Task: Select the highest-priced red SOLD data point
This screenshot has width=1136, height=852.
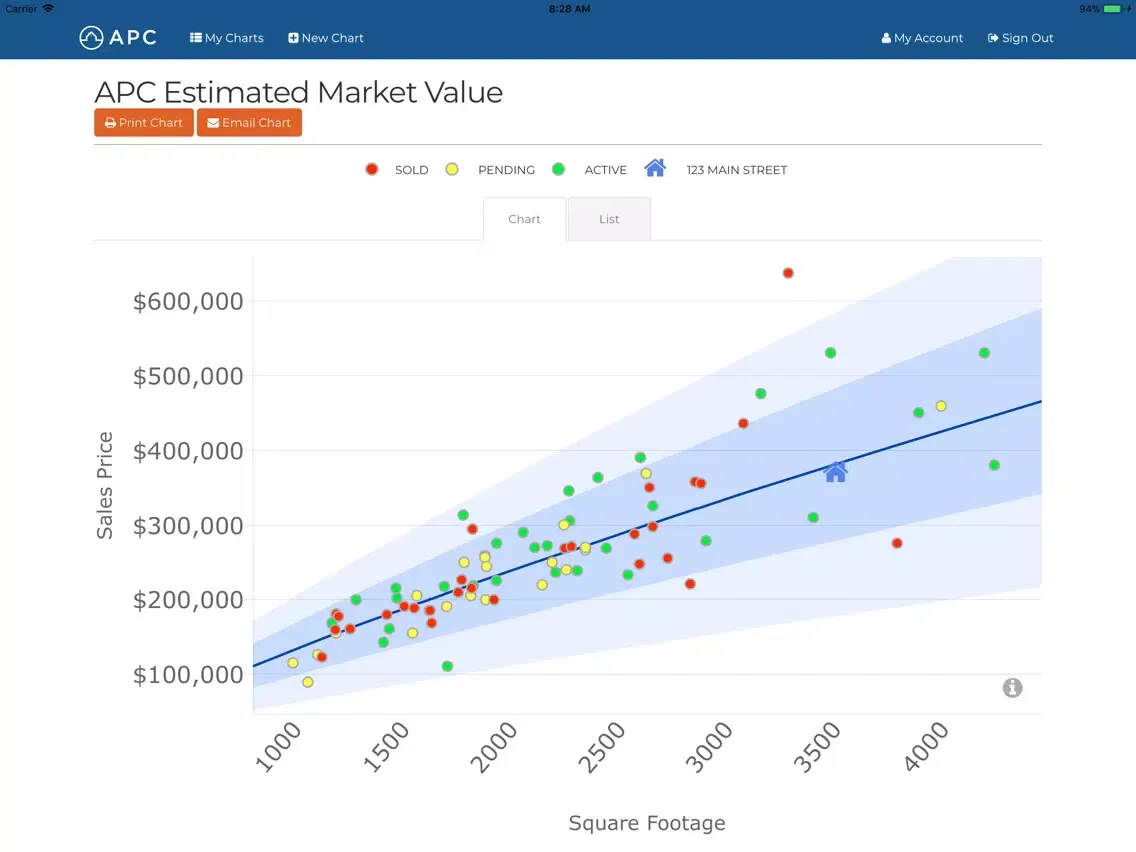Action: click(x=788, y=272)
